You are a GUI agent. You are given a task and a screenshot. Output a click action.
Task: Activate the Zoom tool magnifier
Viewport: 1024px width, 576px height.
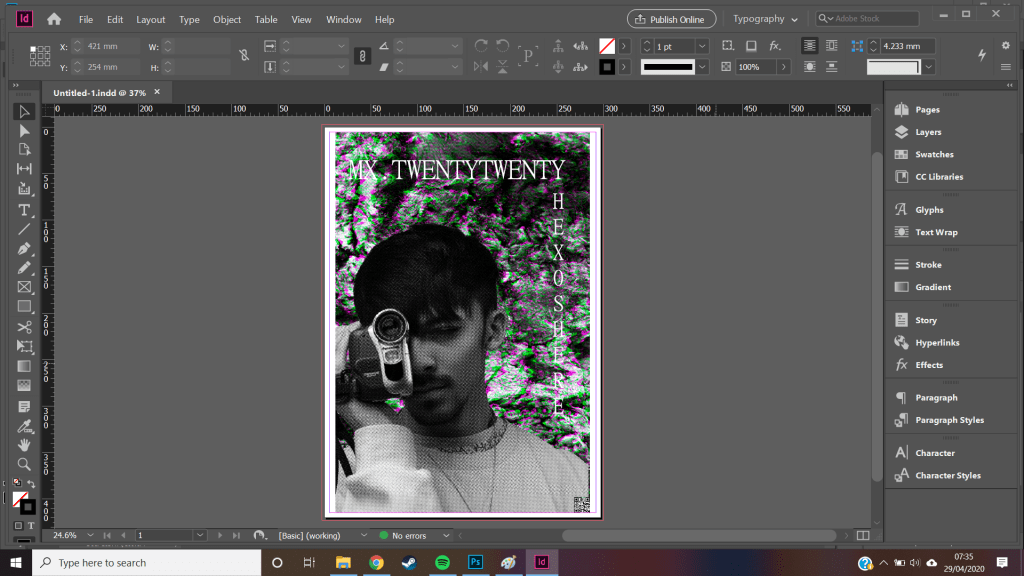click(24, 464)
